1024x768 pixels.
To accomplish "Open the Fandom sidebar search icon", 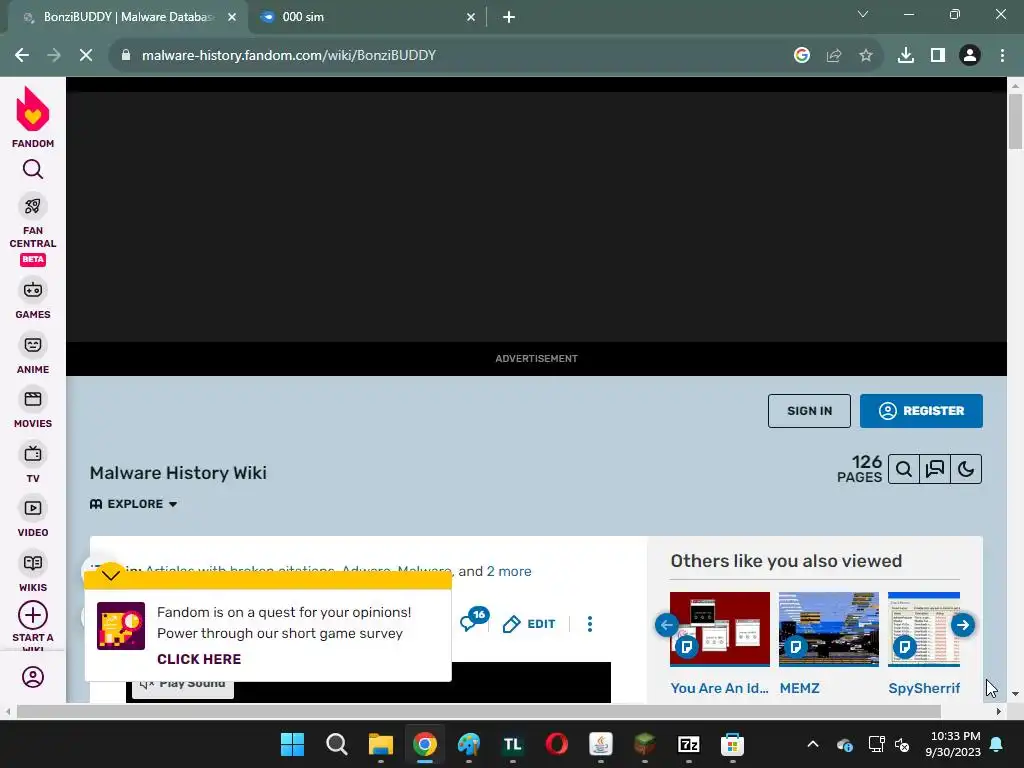I will (33, 169).
